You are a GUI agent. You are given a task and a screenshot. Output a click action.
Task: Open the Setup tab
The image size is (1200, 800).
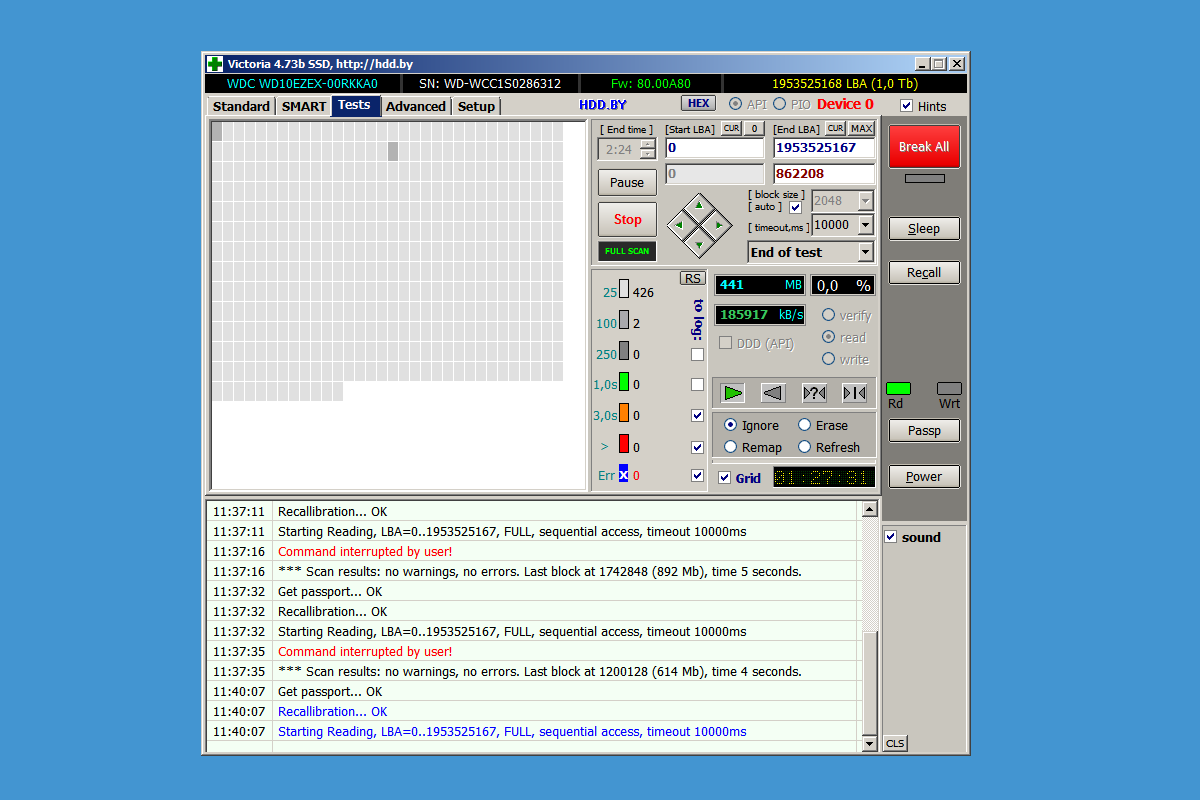[x=476, y=106]
